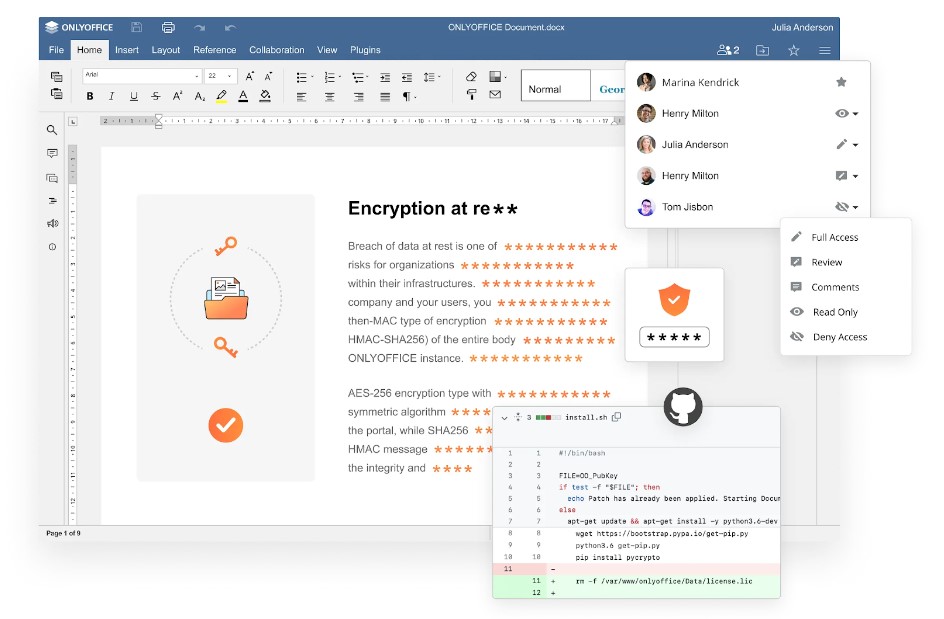
Task: Click the Undo icon in the header
Action: (x=231, y=27)
